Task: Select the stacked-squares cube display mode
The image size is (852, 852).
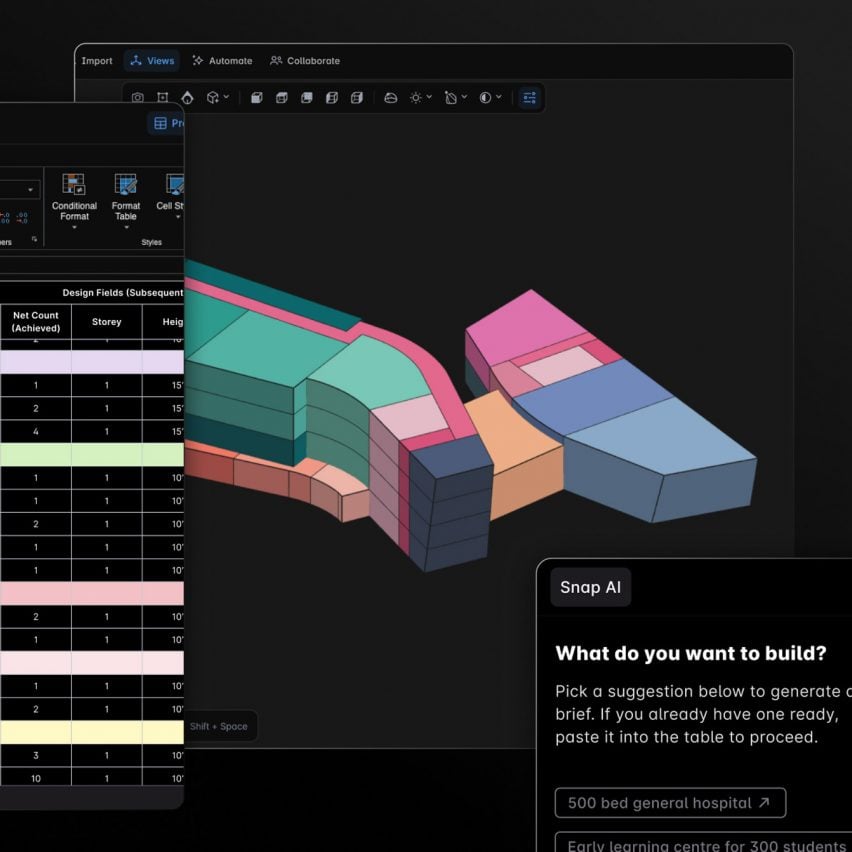Action: pos(306,97)
